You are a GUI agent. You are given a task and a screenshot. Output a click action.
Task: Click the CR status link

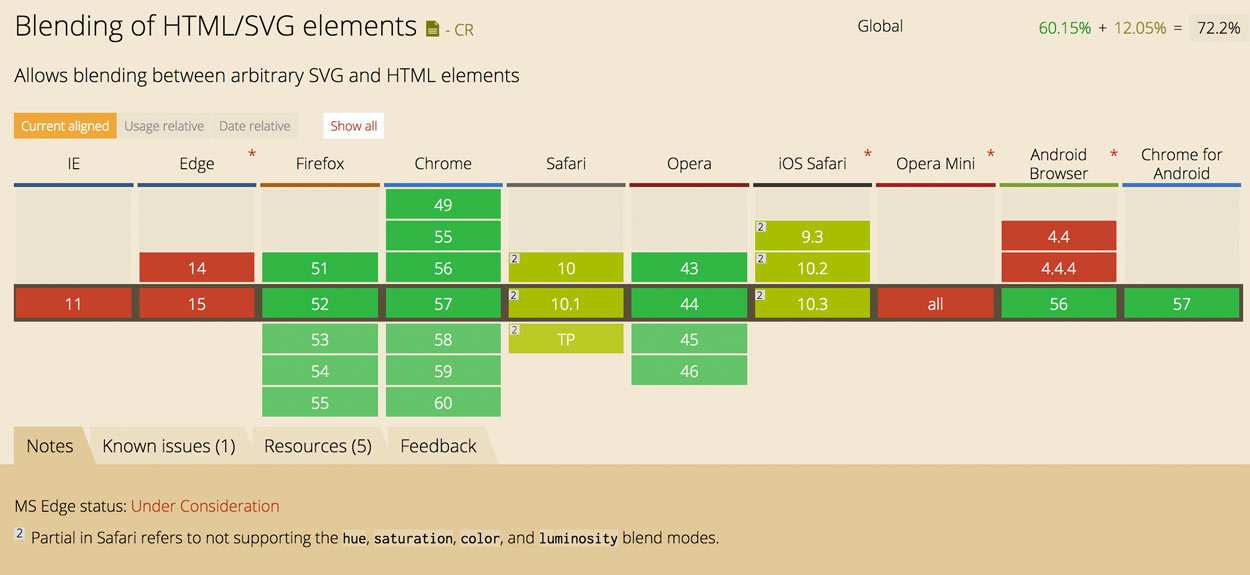click(x=464, y=30)
